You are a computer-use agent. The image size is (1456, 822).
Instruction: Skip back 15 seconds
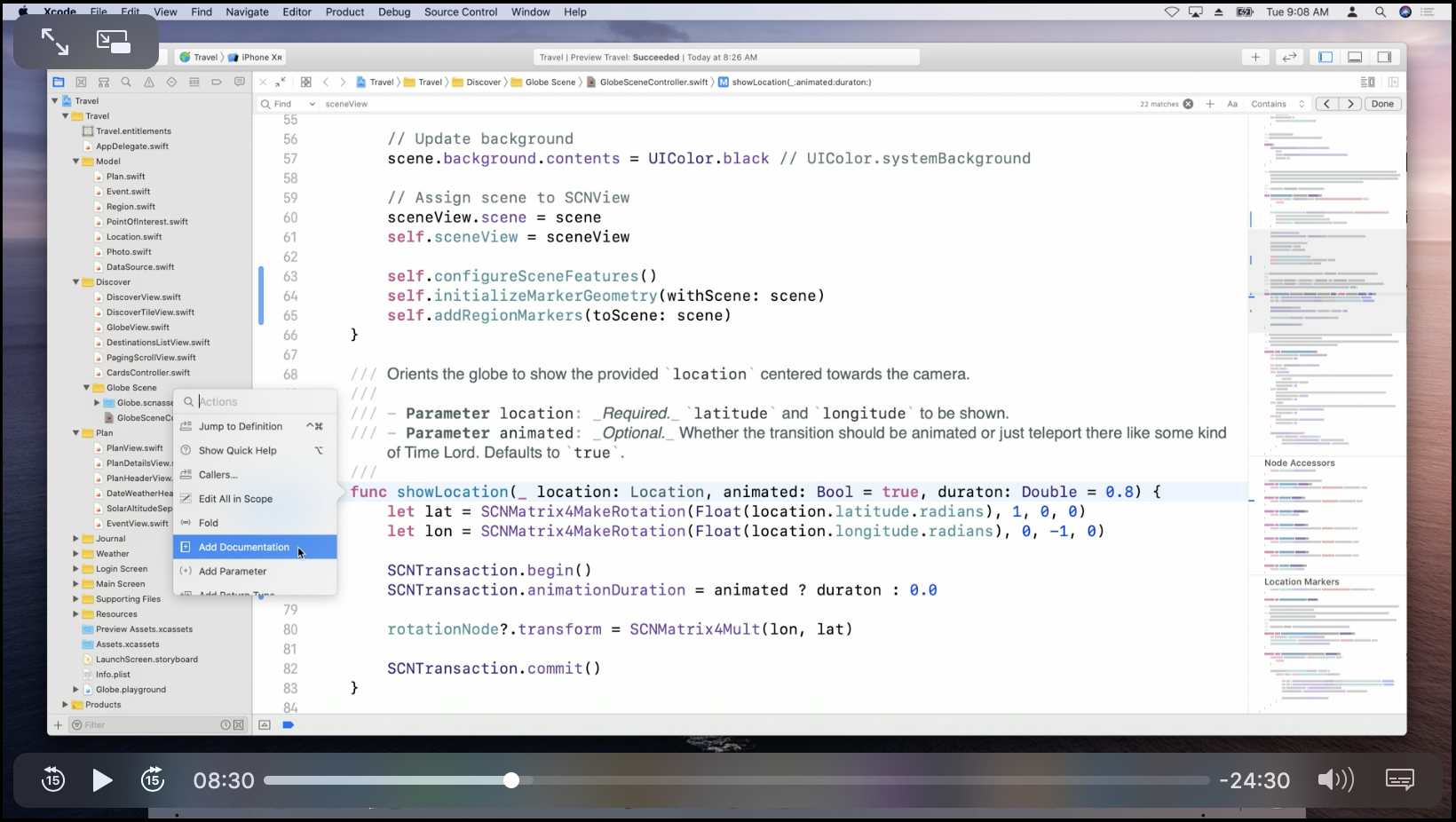53,779
